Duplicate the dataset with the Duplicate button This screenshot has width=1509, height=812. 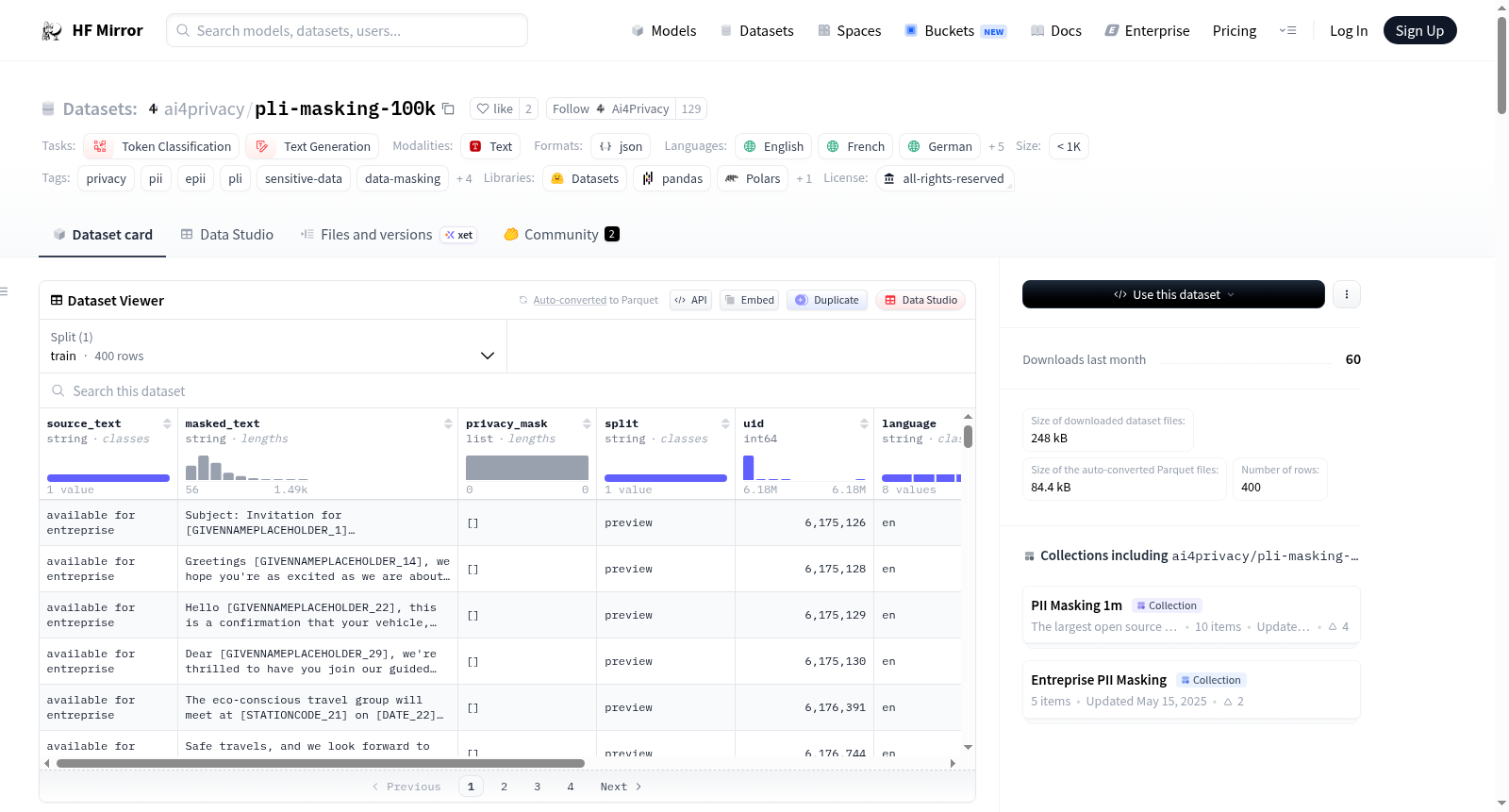pyautogui.click(x=827, y=300)
